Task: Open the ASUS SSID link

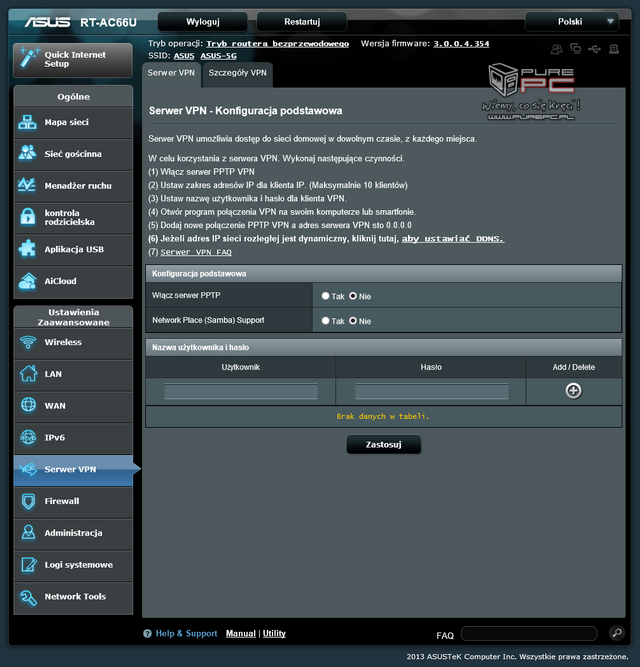Action: pyautogui.click(x=184, y=56)
